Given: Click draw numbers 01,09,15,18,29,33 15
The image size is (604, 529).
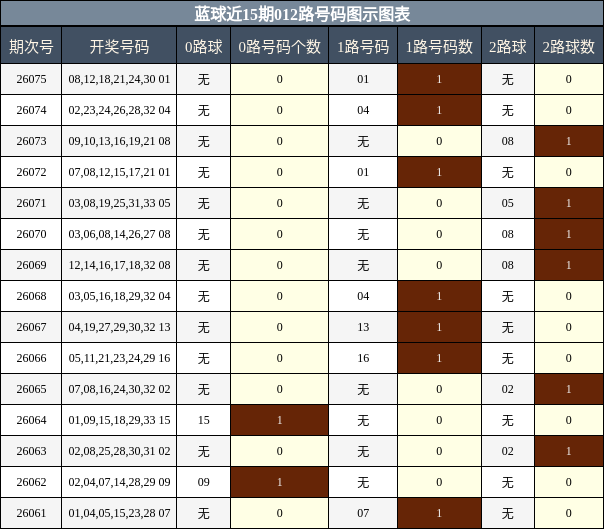Looking at the screenshot, I should pos(119,420).
